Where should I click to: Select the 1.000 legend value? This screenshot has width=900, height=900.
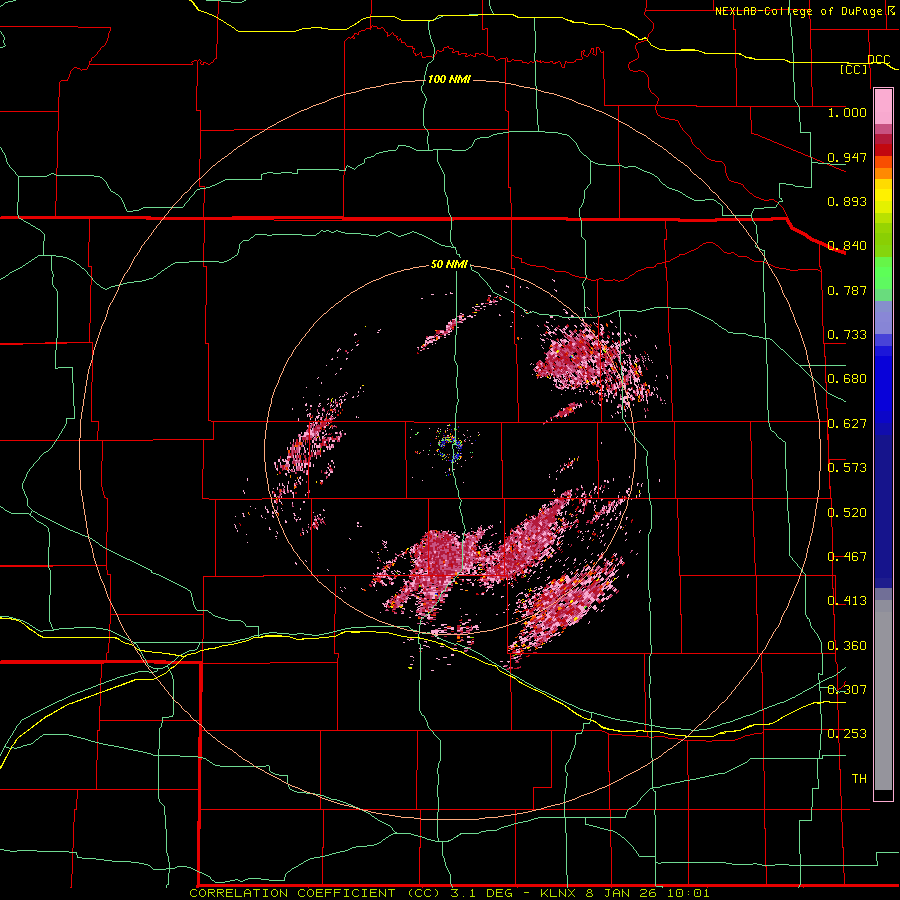click(847, 112)
